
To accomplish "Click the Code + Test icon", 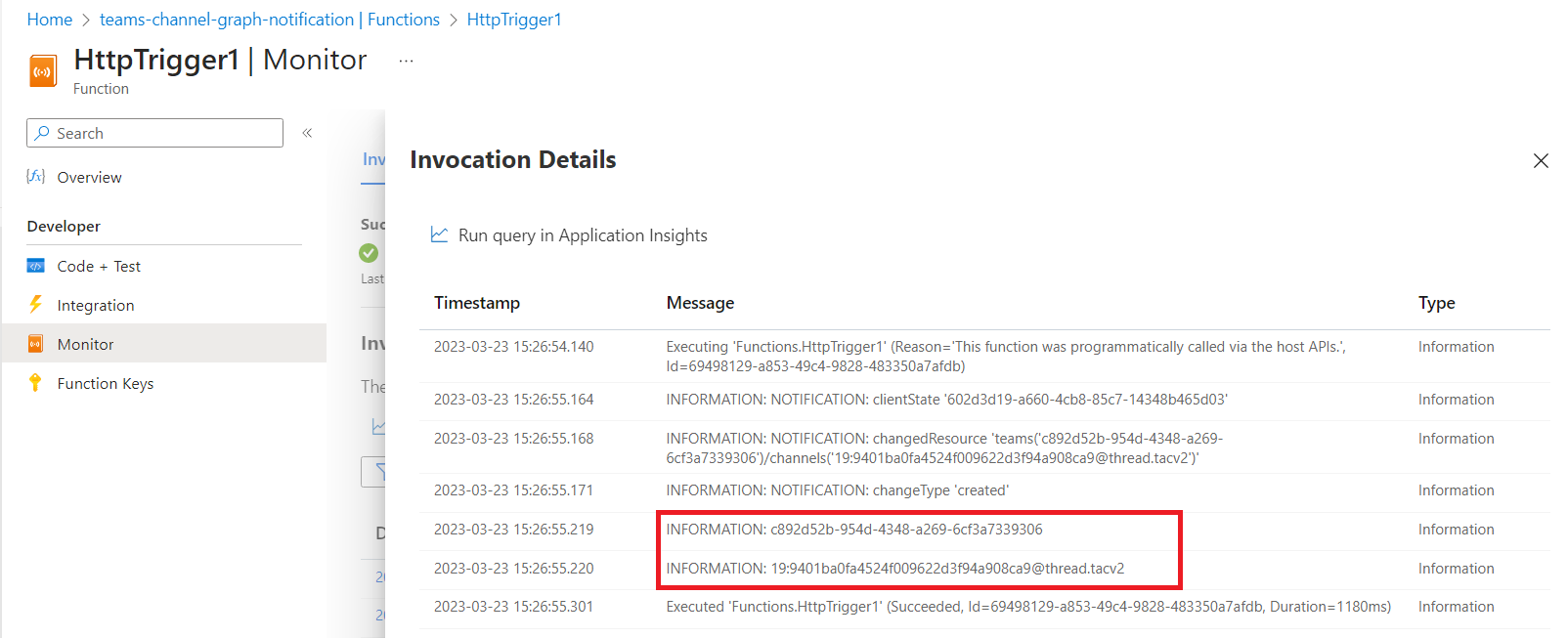I will coord(36,266).
